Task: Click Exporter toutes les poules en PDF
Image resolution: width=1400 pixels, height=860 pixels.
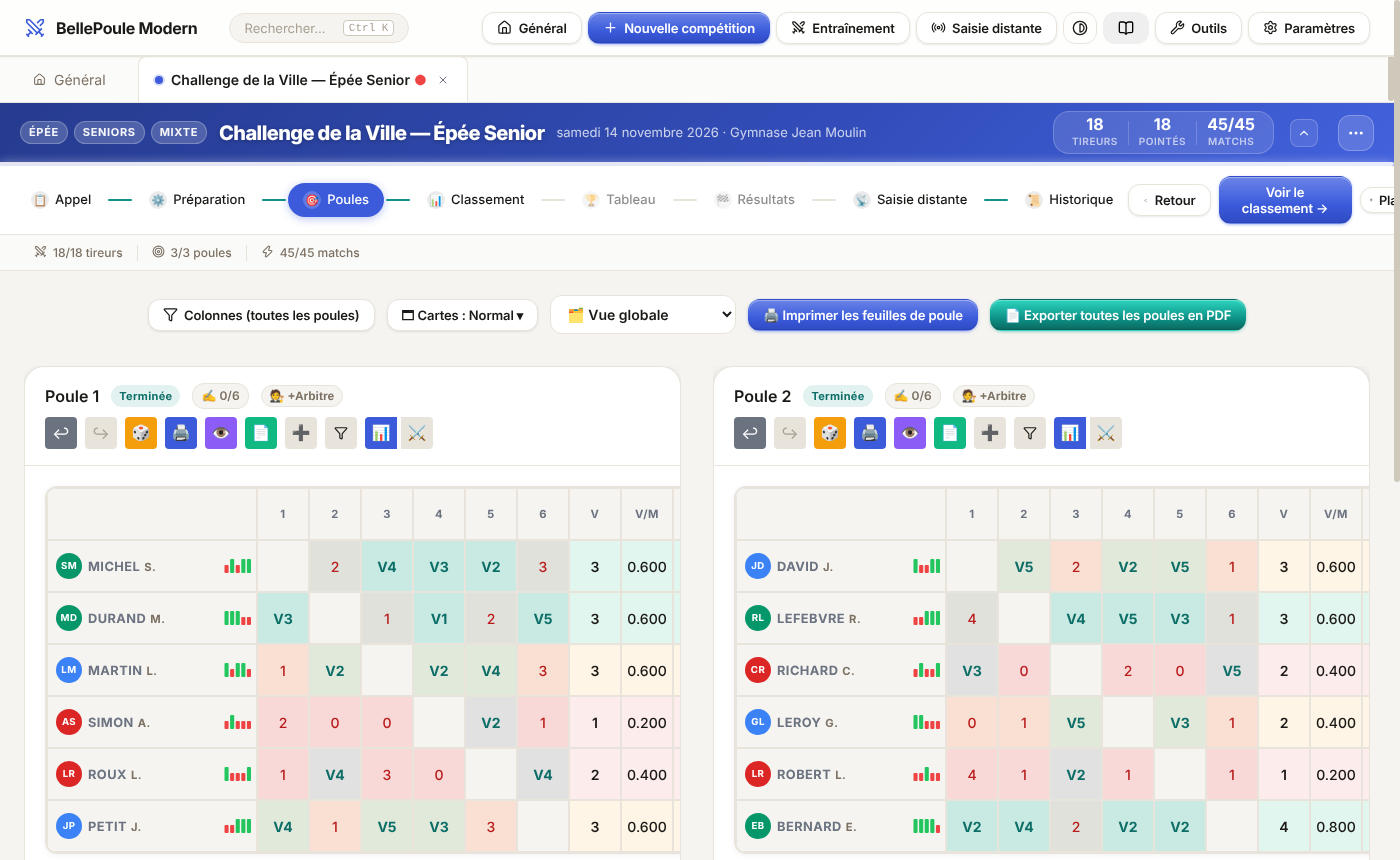Action: pyautogui.click(x=1118, y=315)
